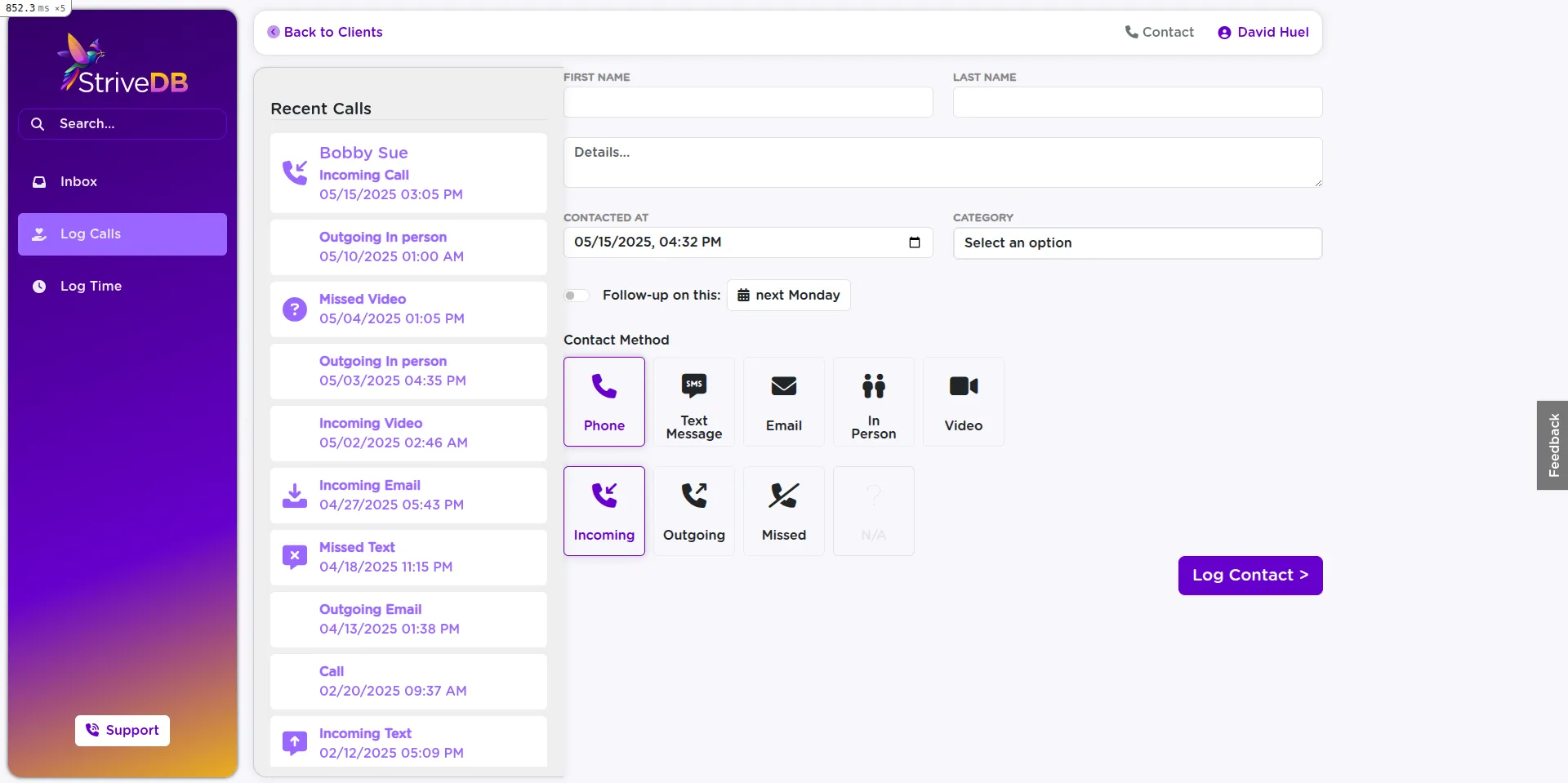The image size is (1568, 783).
Task: Select the Video contact method icon
Action: tap(963, 401)
